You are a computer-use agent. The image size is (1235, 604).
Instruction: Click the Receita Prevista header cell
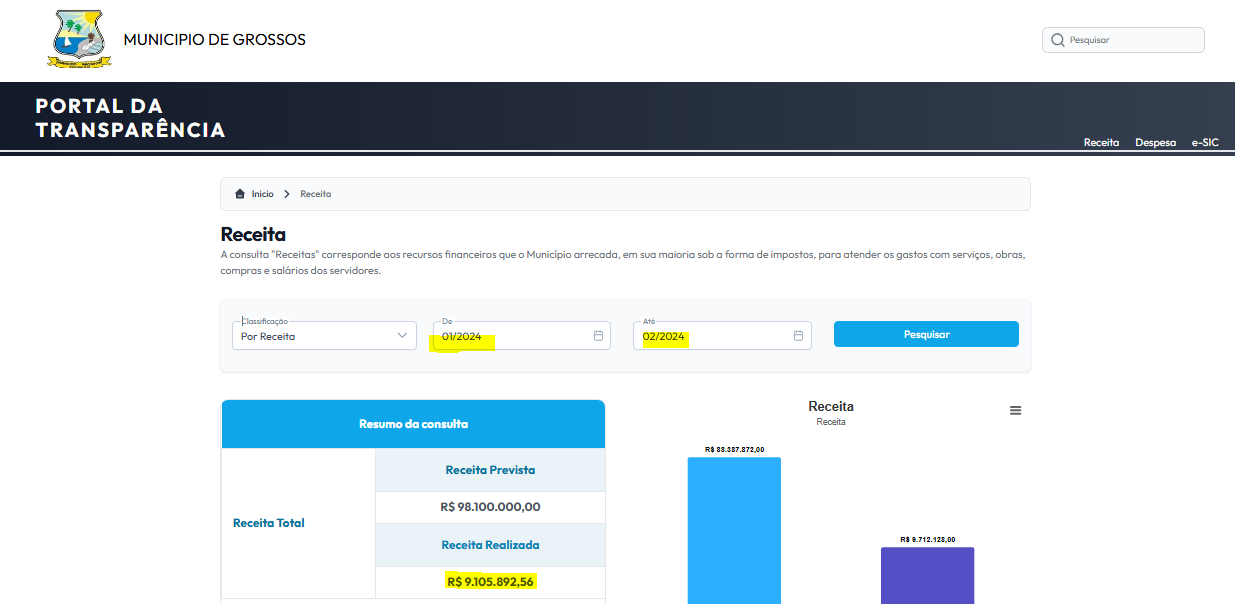[490, 470]
